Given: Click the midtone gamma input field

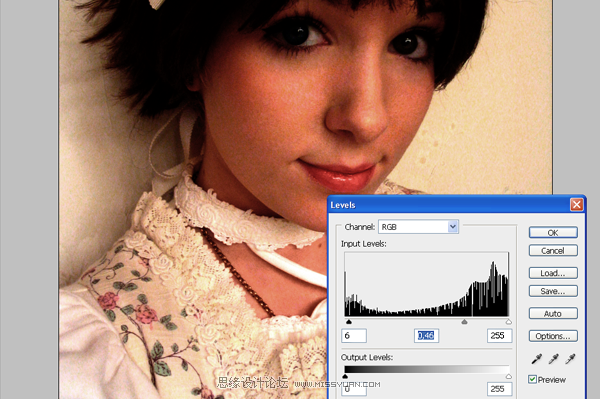Looking at the screenshot, I should pos(426,335).
